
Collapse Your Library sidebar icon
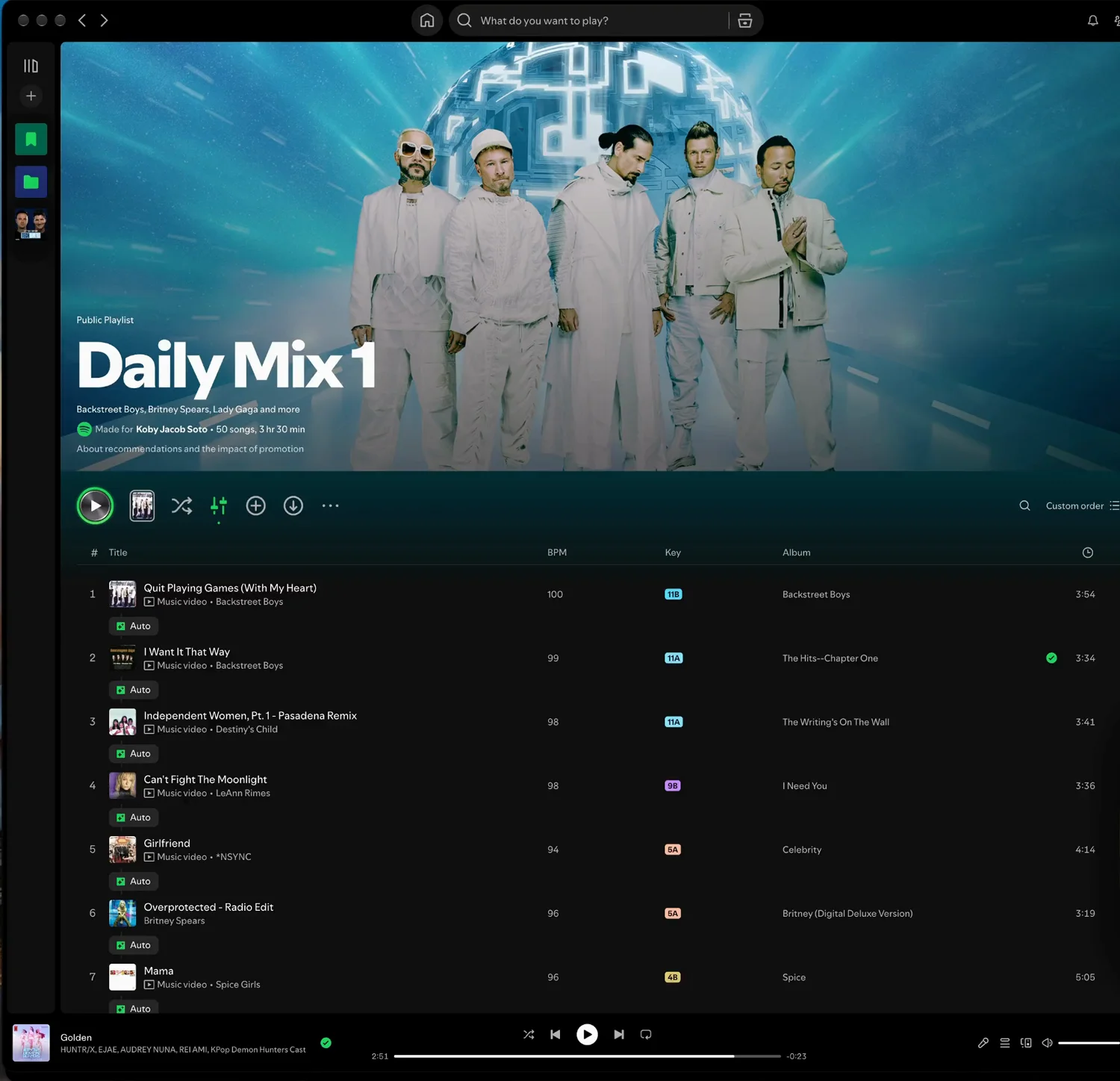coord(31,66)
